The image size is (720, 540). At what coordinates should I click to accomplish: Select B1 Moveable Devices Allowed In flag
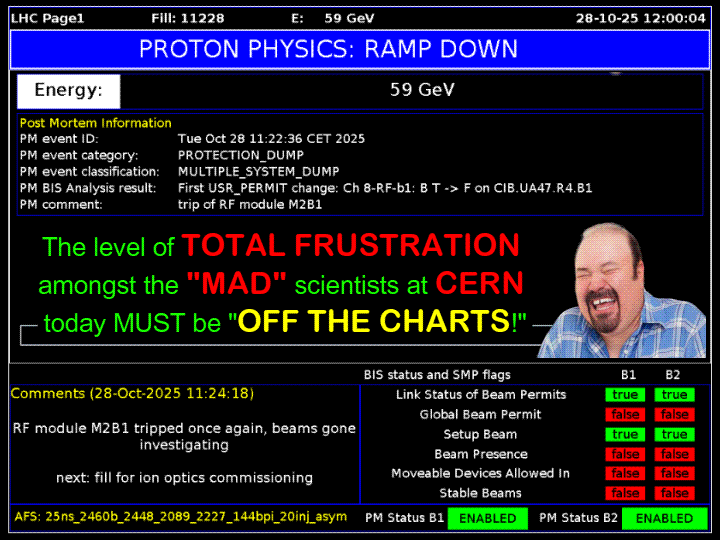(625, 473)
